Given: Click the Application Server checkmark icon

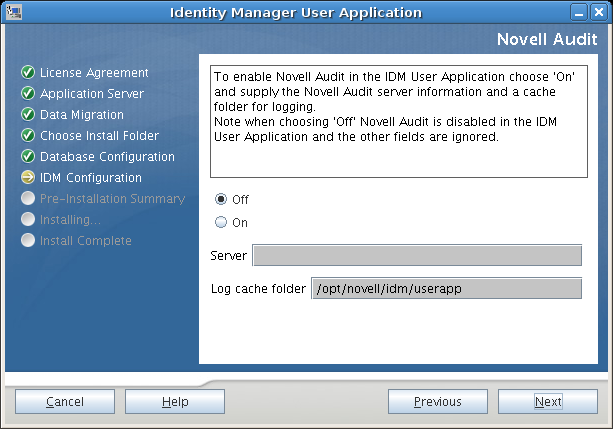Looking at the screenshot, I should [x=28, y=94].
